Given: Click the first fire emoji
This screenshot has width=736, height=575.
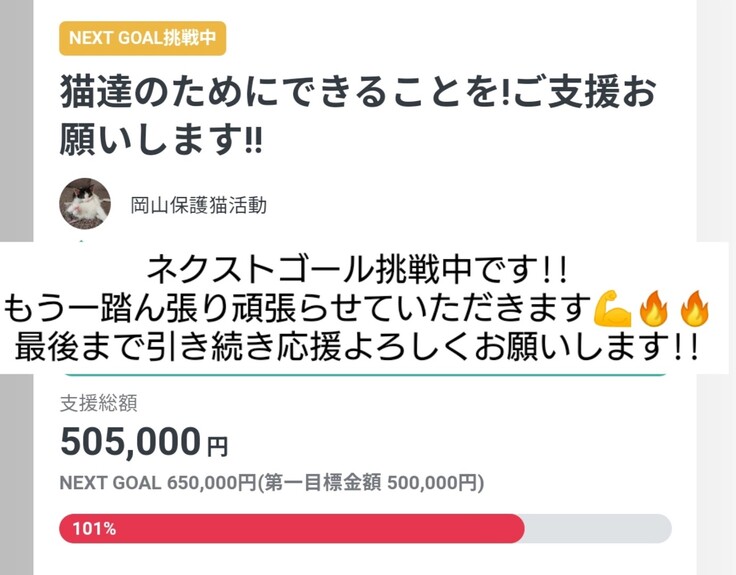Looking at the screenshot, I should pyautogui.click(x=652, y=308).
